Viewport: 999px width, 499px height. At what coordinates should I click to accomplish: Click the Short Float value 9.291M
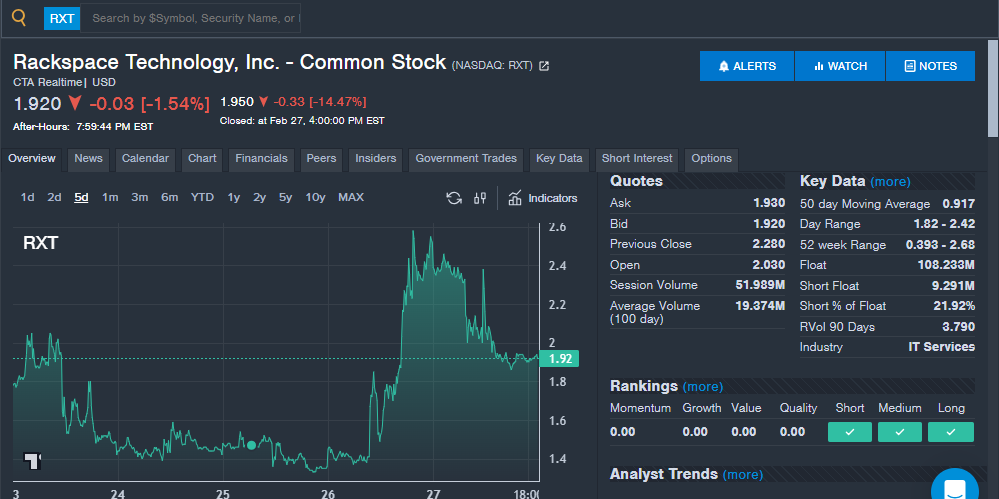(952, 286)
